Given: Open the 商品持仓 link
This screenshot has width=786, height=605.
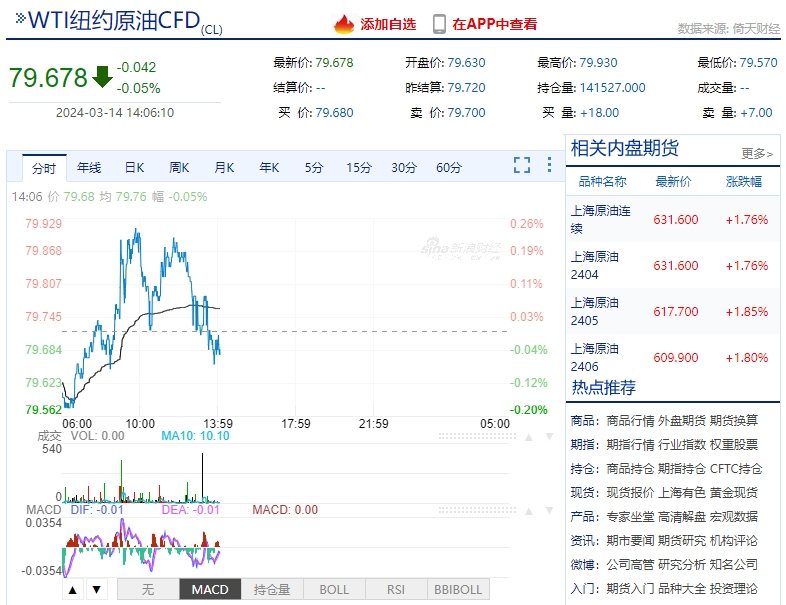Looking at the screenshot, I should click(x=630, y=469).
